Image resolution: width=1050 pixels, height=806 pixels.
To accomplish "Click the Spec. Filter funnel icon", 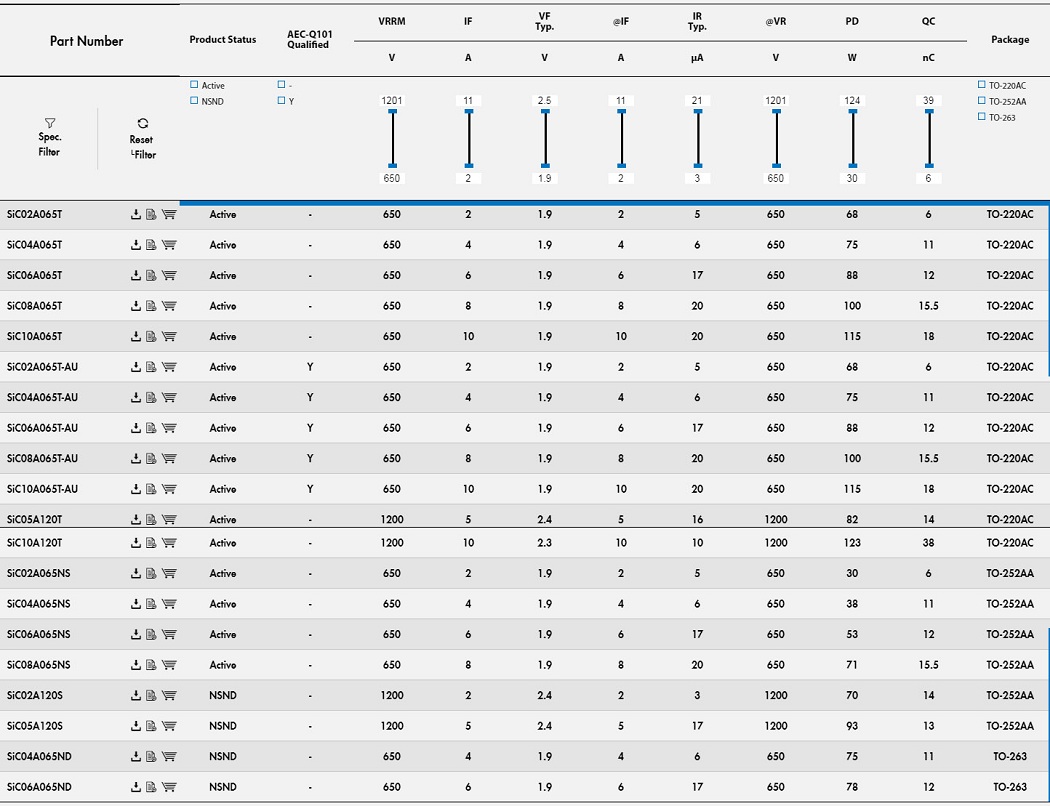I will click(50, 123).
